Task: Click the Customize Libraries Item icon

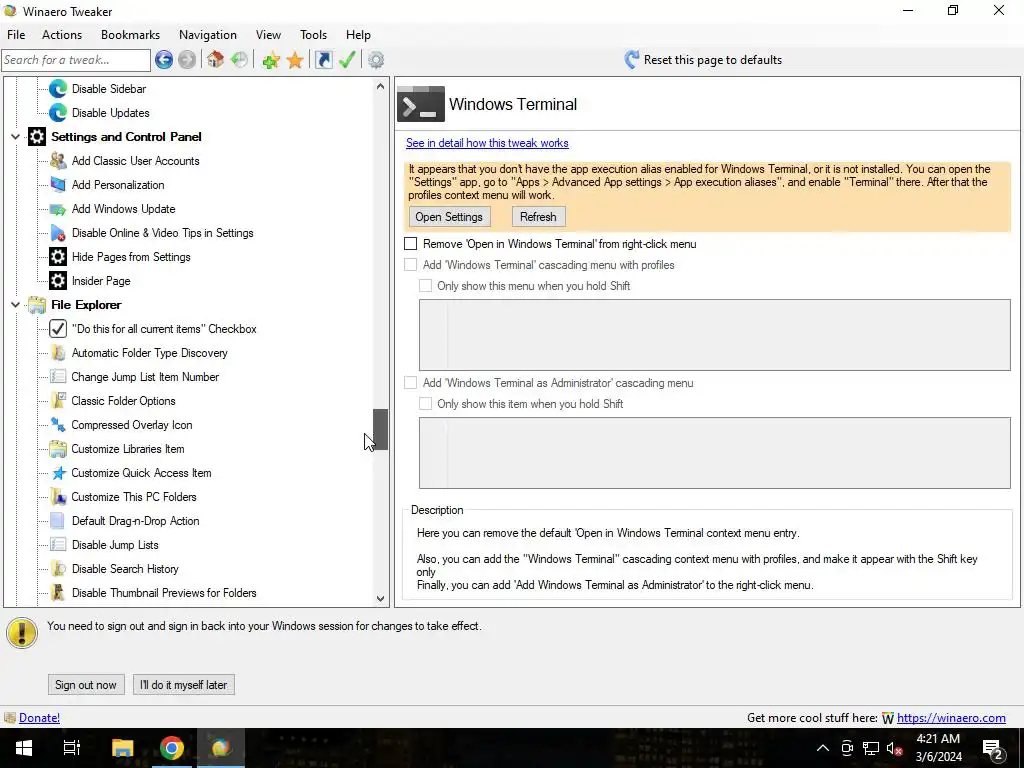Action: (58, 449)
